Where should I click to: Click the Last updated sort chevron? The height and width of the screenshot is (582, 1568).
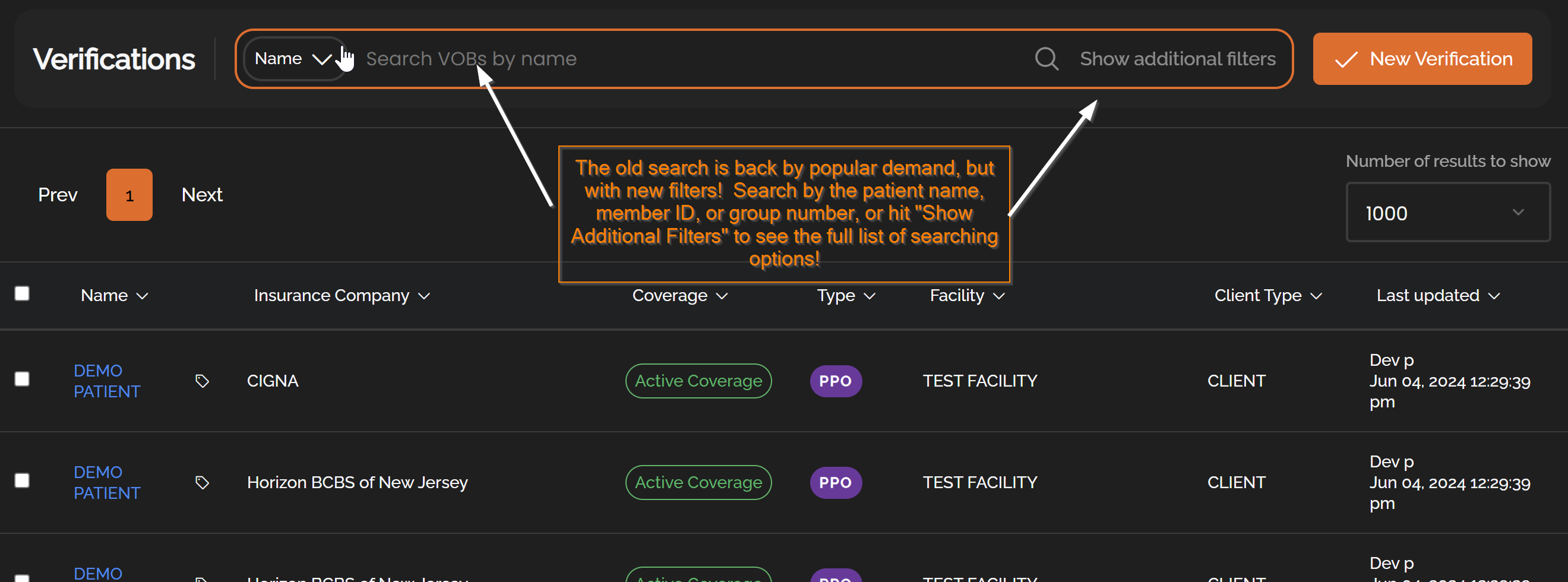click(1494, 296)
